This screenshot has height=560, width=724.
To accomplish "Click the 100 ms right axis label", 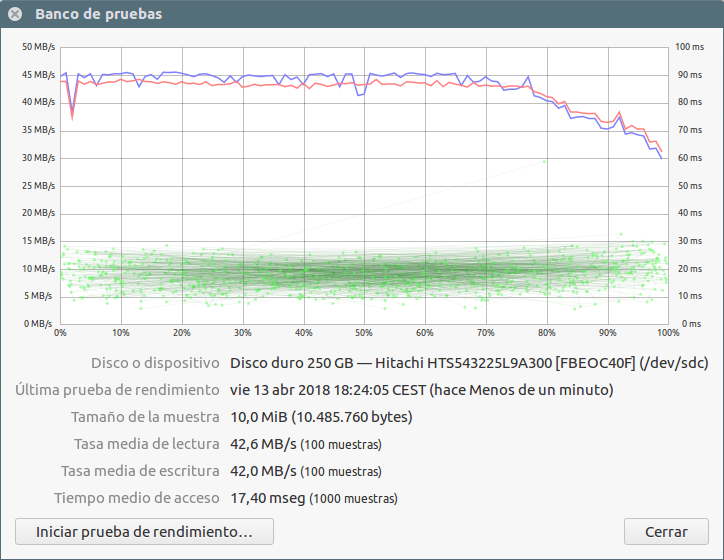I will pyautogui.click(x=690, y=47).
